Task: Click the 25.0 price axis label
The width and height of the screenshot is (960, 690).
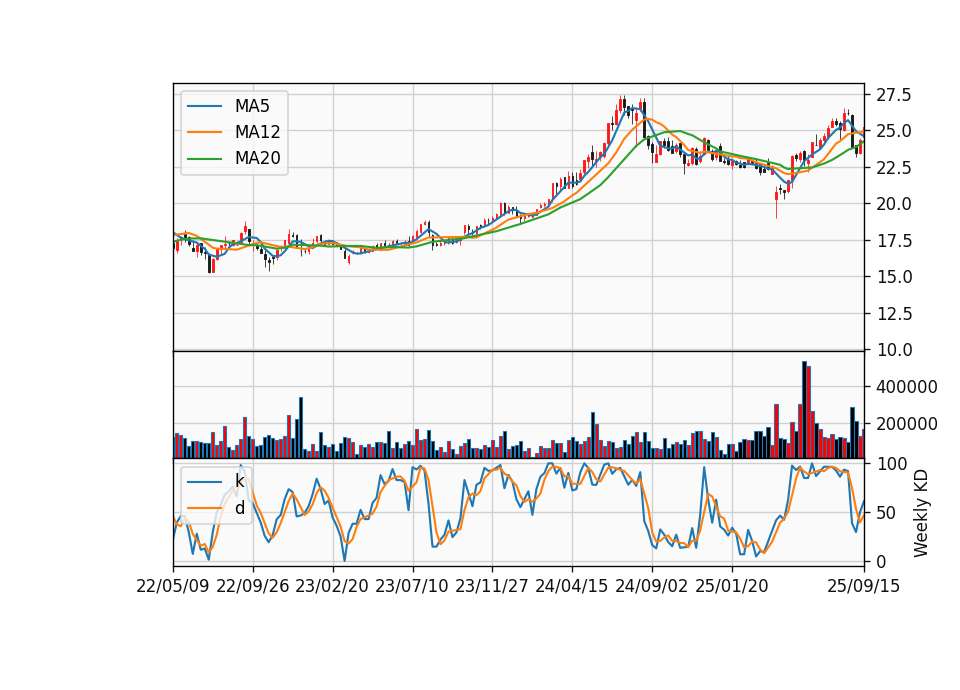Action: (x=894, y=132)
